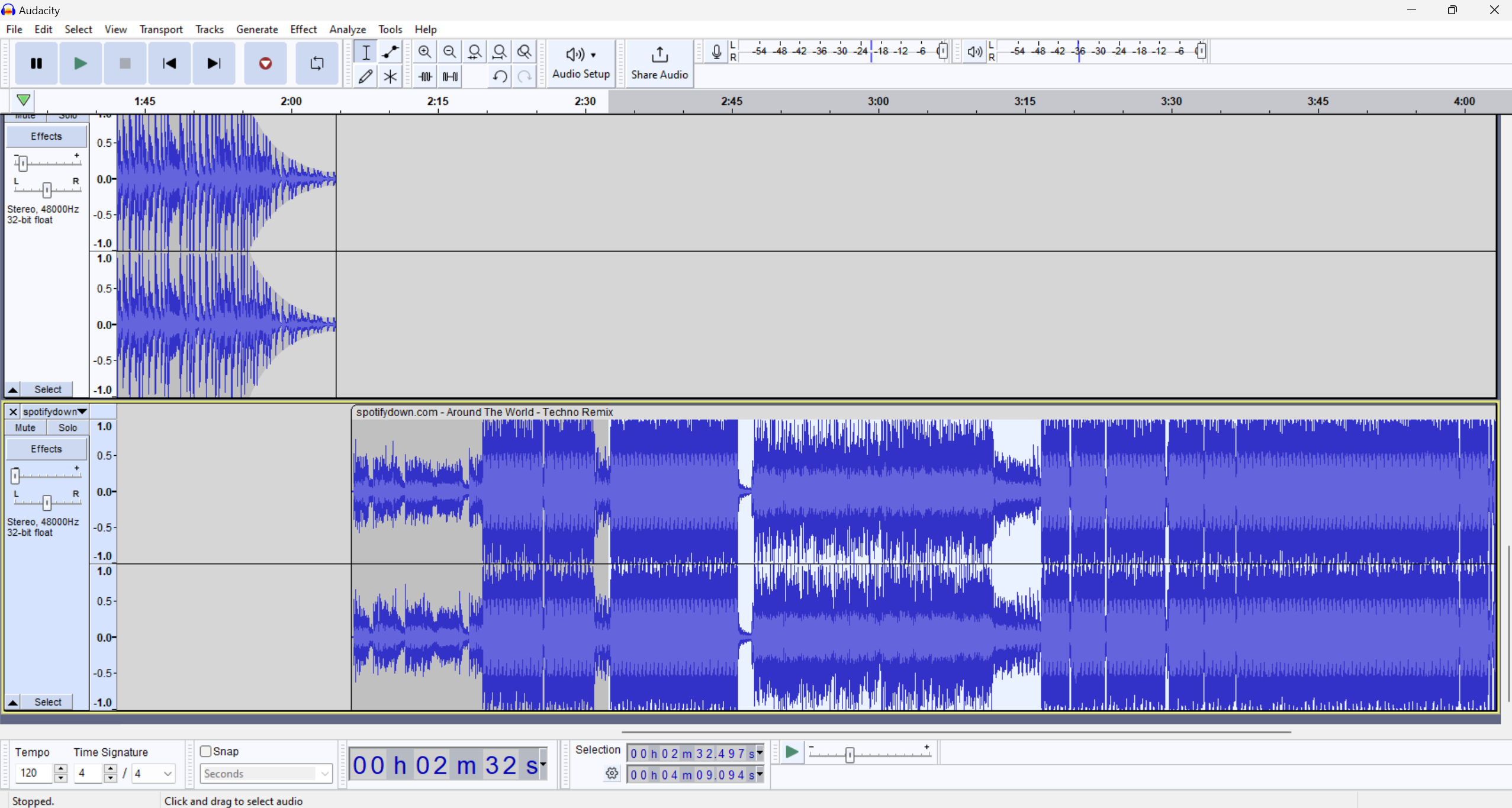Screen dimensions: 1512x808
Task: Mute the spotifydown track
Action: coord(25,427)
